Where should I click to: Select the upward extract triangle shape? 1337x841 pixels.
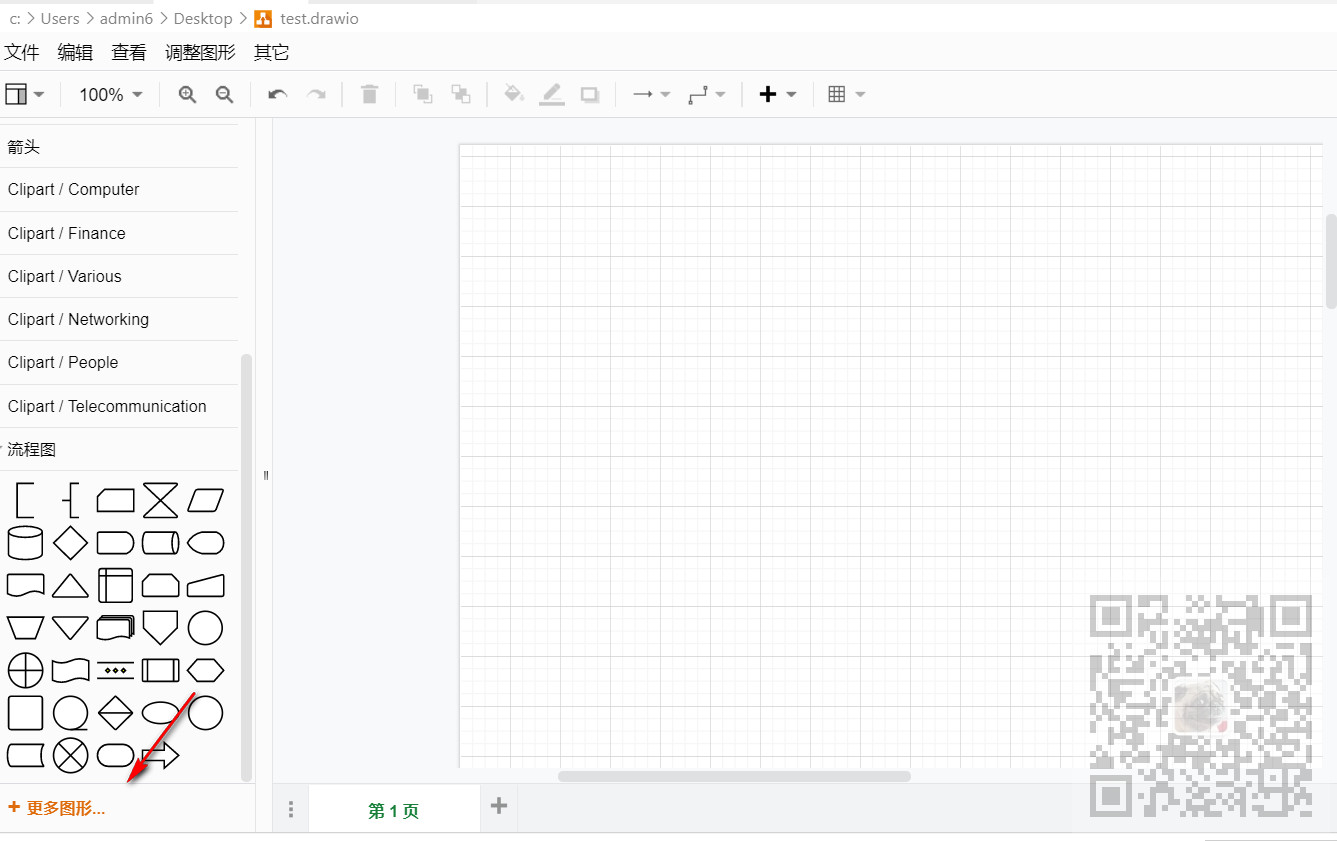70,585
